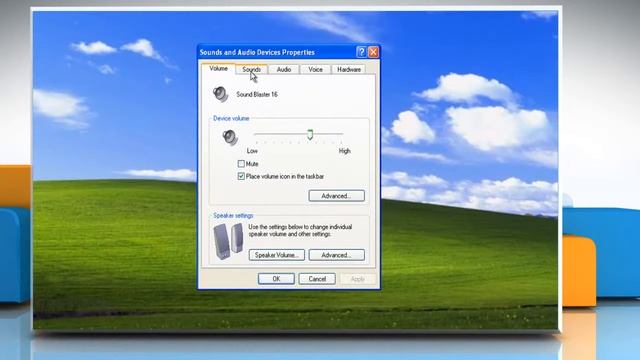Click Cancel to dismiss the dialog
This screenshot has height=360, width=640.
tap(317, 279)
